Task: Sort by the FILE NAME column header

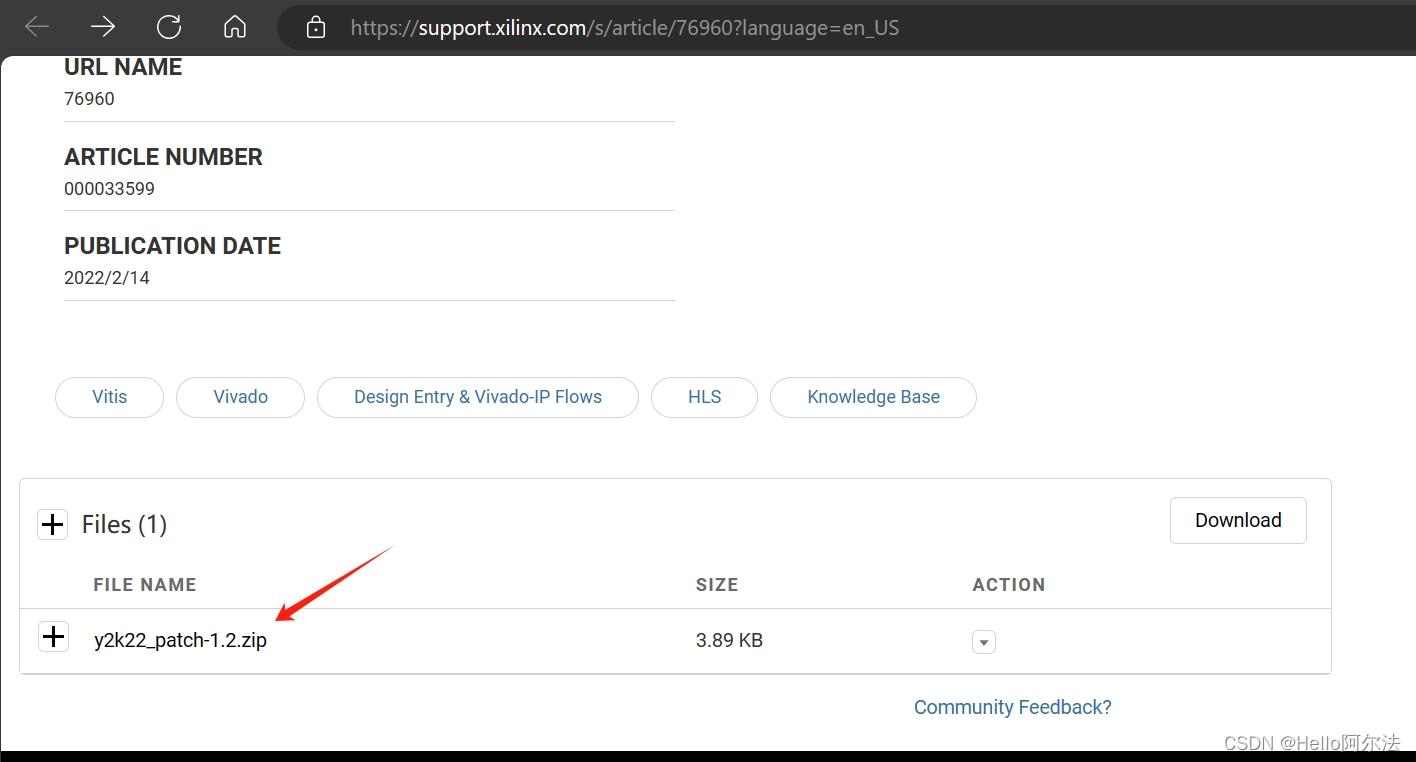Action: (145, 585)
